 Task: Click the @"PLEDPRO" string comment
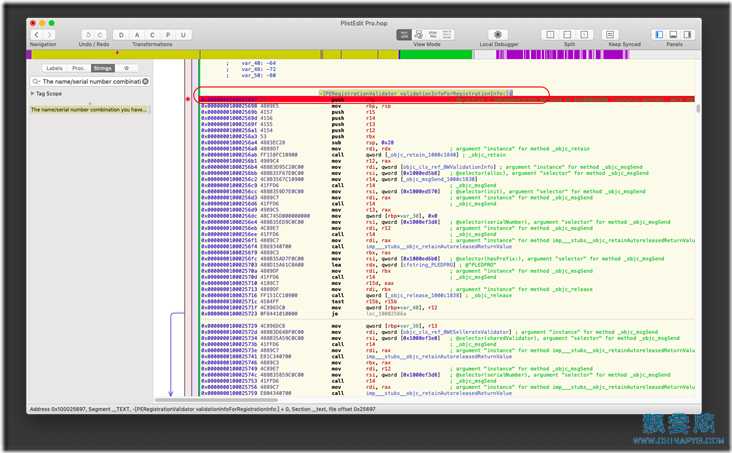click(x=477, y=265)
